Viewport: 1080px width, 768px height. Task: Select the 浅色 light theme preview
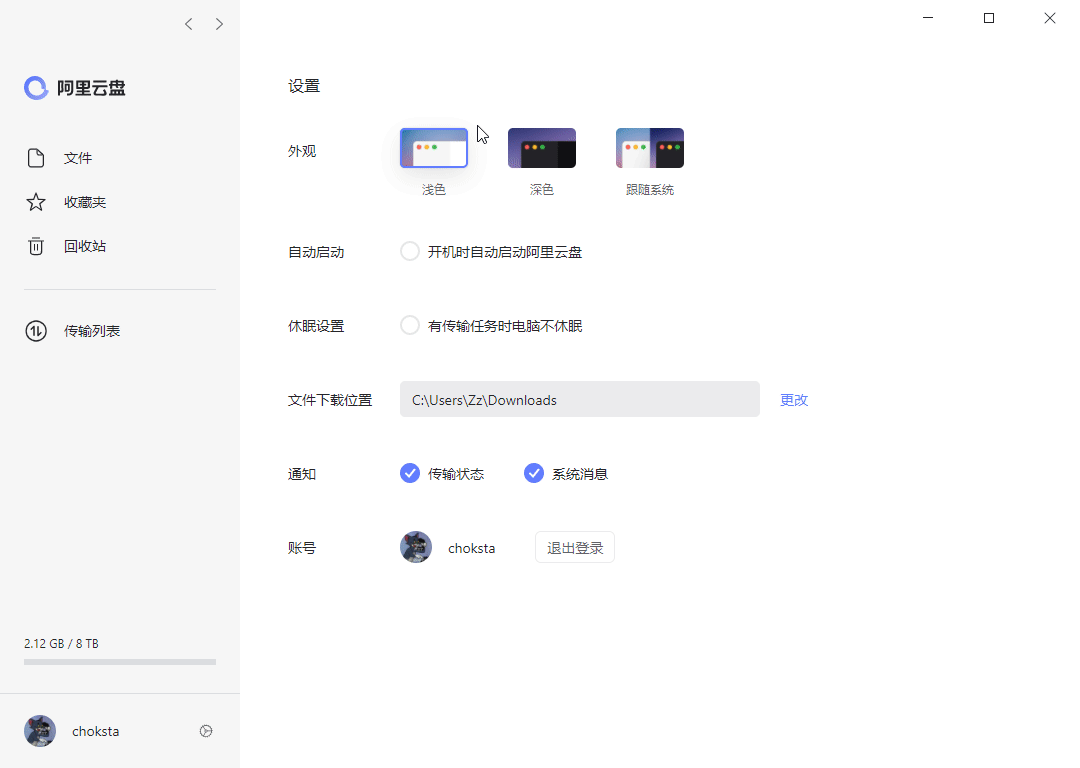433,147
